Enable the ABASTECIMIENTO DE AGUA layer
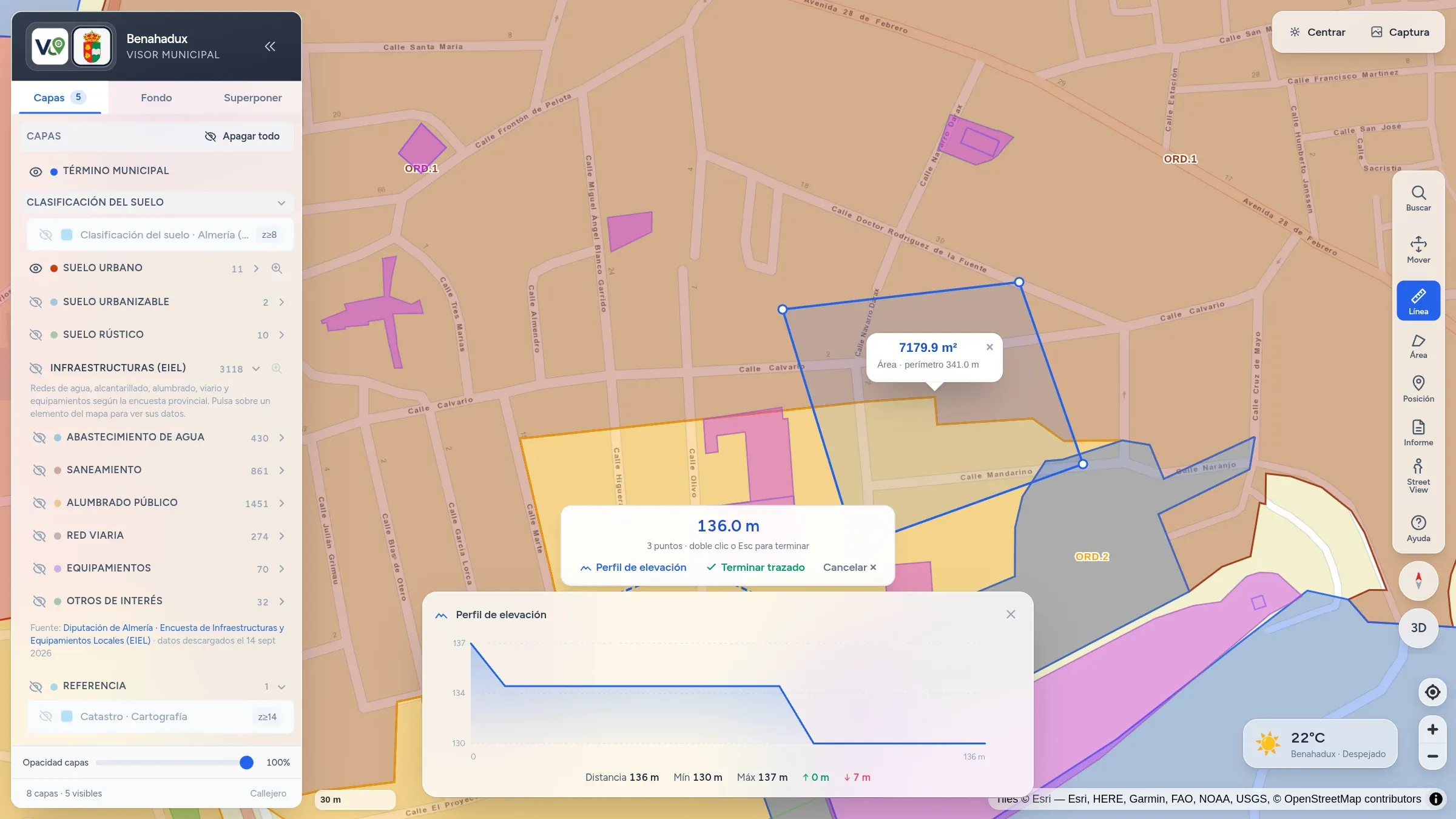This screenshot has height=819, width=1456. (39, 437)
